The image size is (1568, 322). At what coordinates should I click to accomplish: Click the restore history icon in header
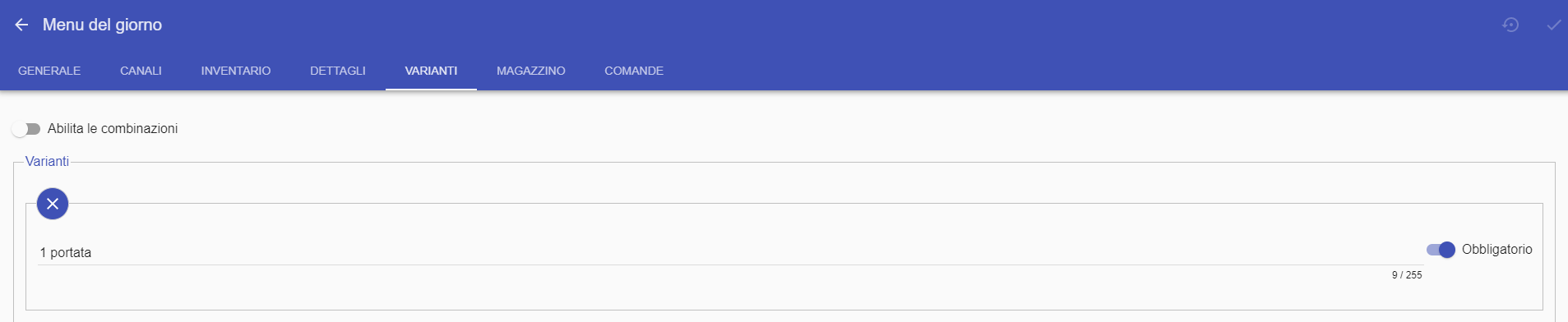click(1510, 25)
